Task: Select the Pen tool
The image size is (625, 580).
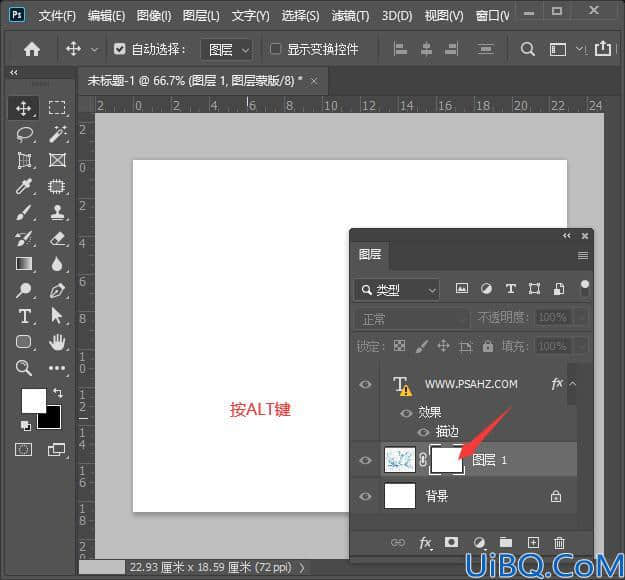Action: 57,290
